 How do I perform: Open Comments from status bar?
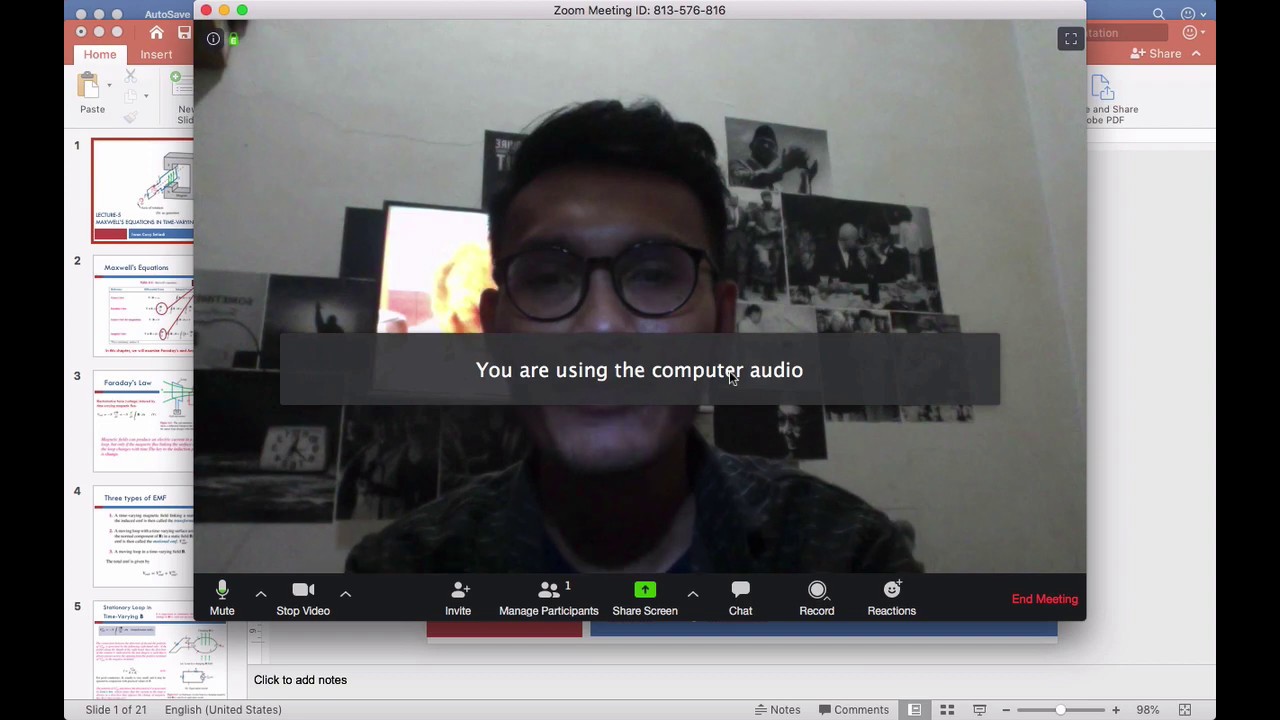click(x=853, y=710)
